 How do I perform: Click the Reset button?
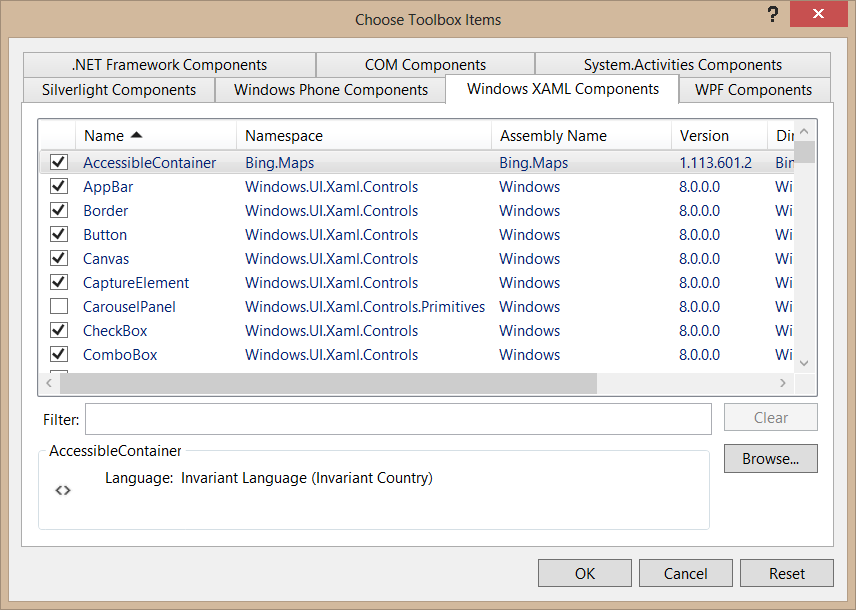coord(786,573)
